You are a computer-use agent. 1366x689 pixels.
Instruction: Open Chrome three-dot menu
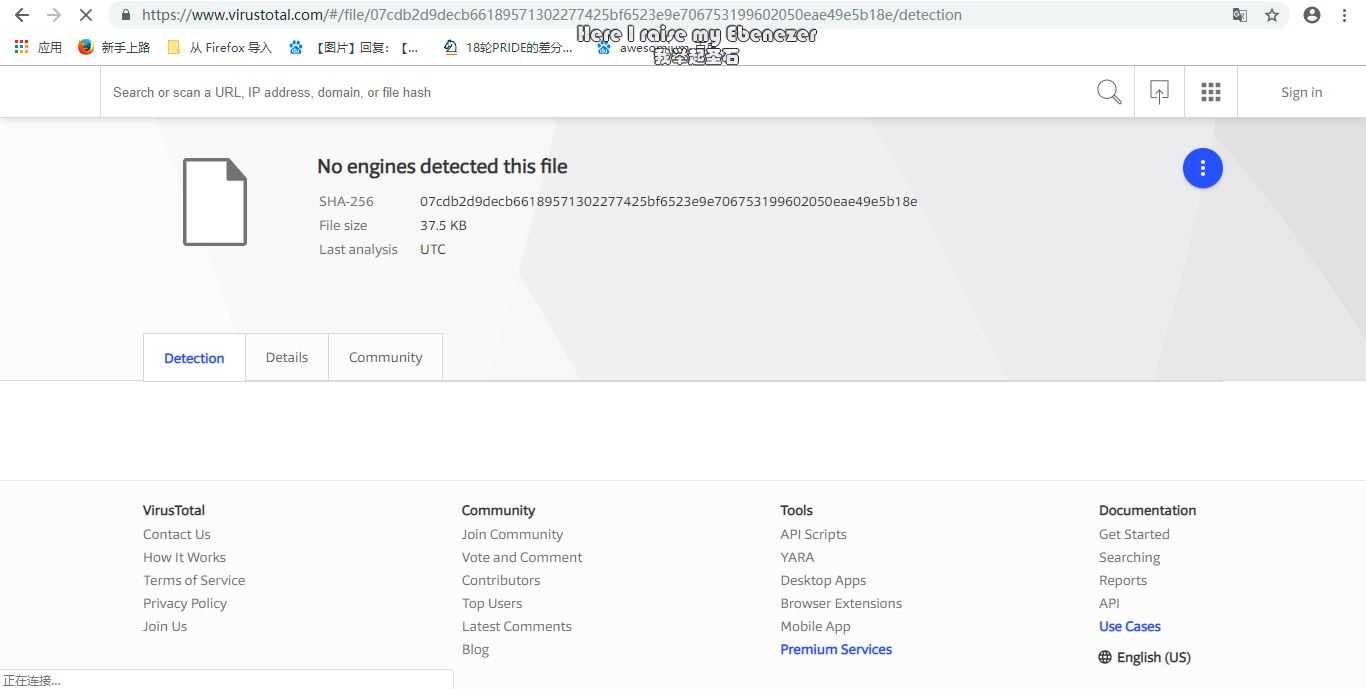pyautogui.click(x=1344, y=15)
